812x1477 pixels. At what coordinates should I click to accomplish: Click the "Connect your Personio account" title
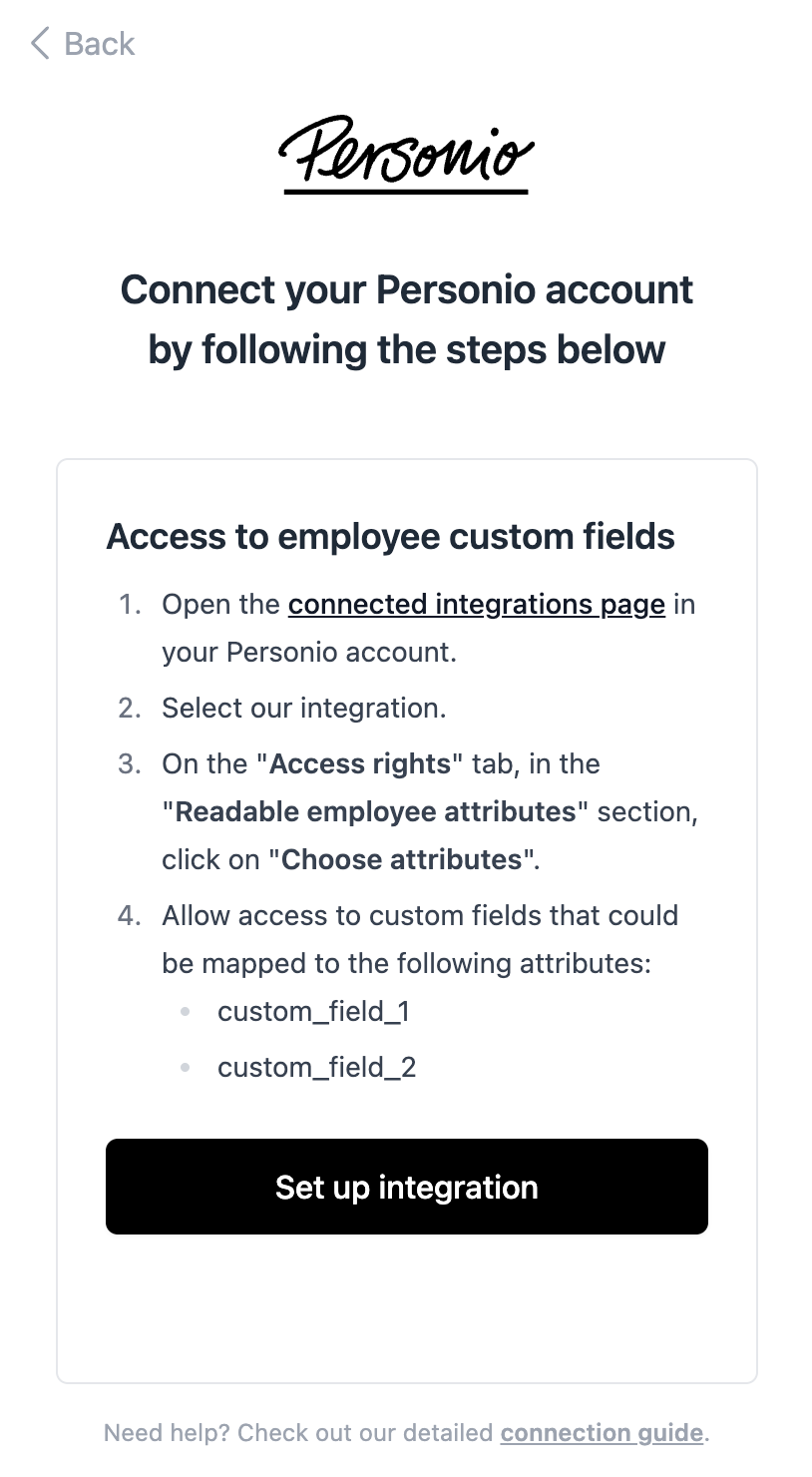click(x=406, y=290)
